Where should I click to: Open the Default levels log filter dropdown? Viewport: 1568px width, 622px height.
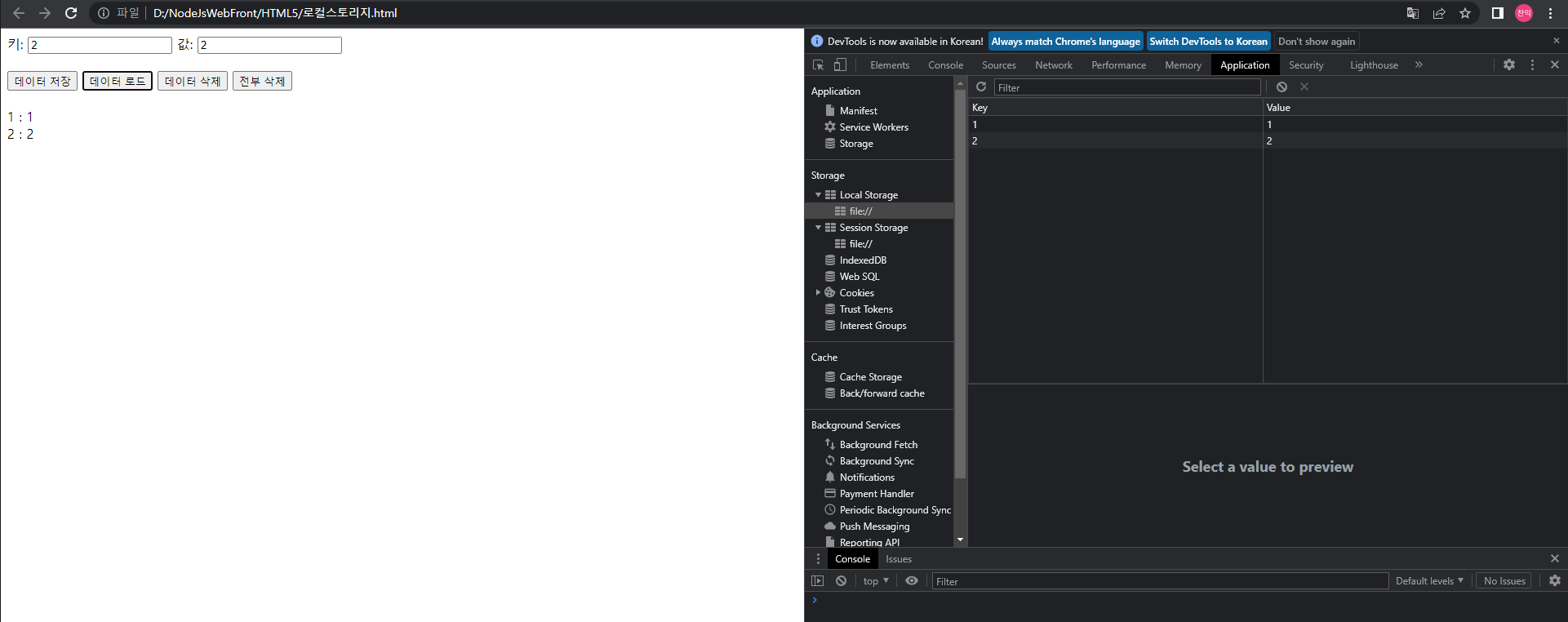click(x=1429, y=581)
